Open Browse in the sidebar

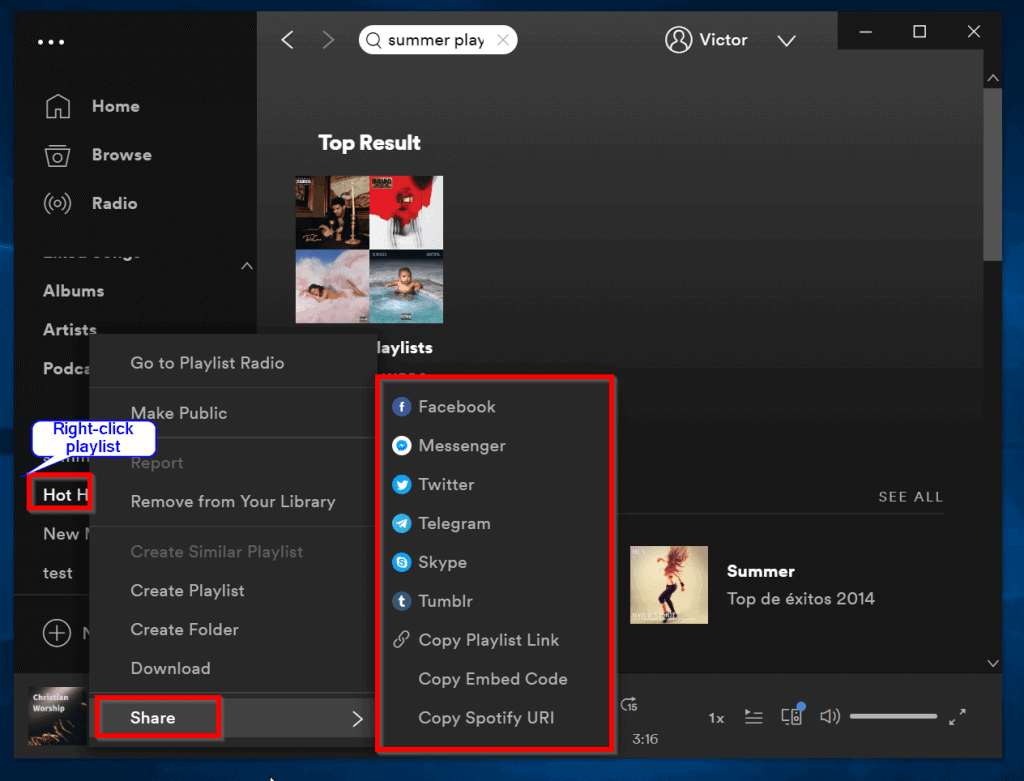(x=121, y=155)
